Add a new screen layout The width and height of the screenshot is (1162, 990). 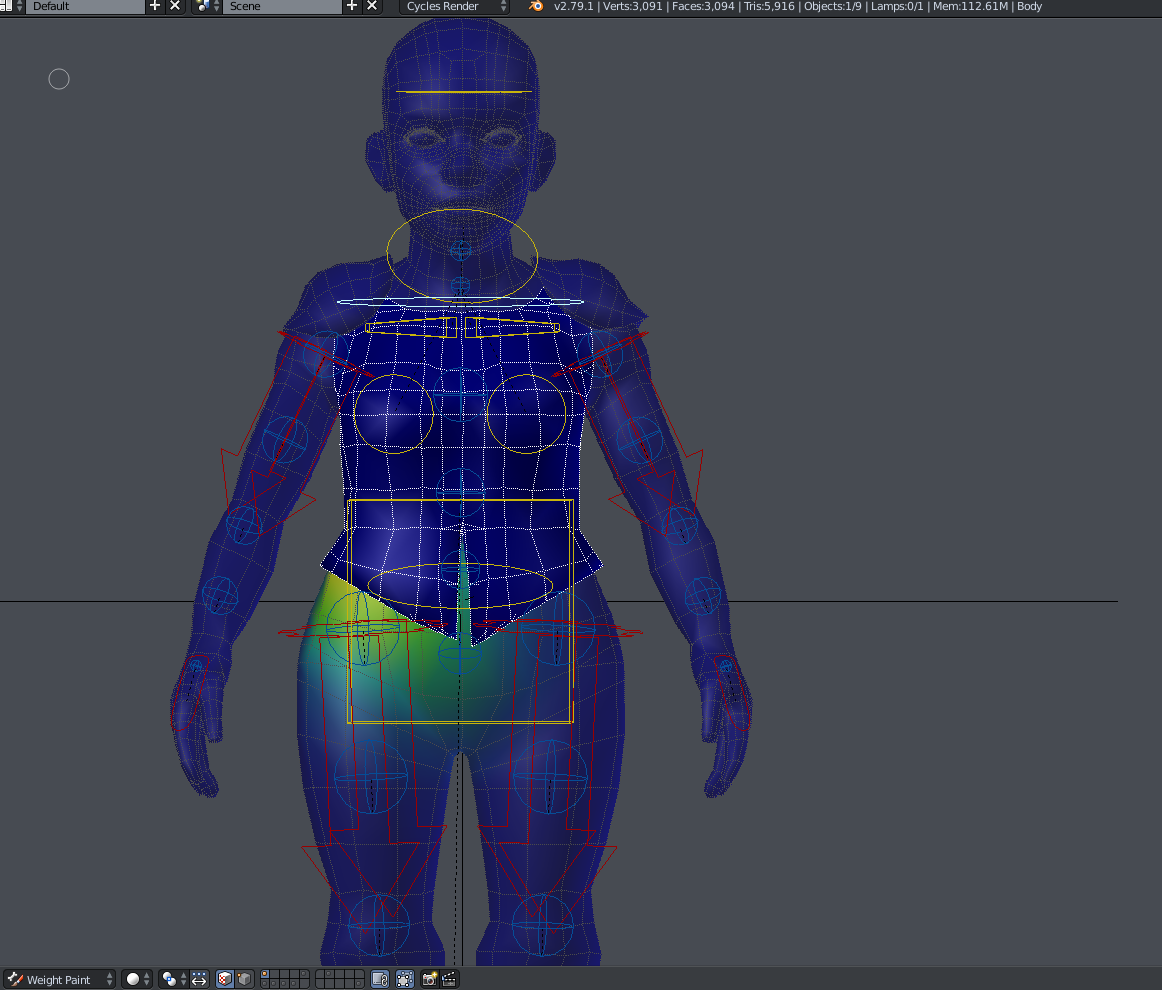click(155, 6)
